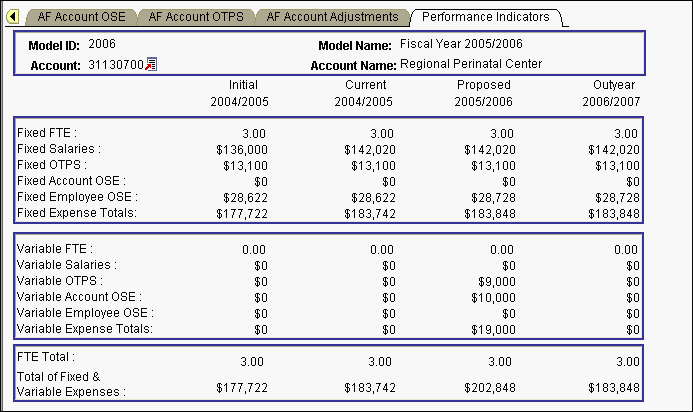The width and height of the screenshot is (693, 412).
Task: Select the Model Name Fiscal Year 2005/2006 text
Action: (x=461, y=45)
